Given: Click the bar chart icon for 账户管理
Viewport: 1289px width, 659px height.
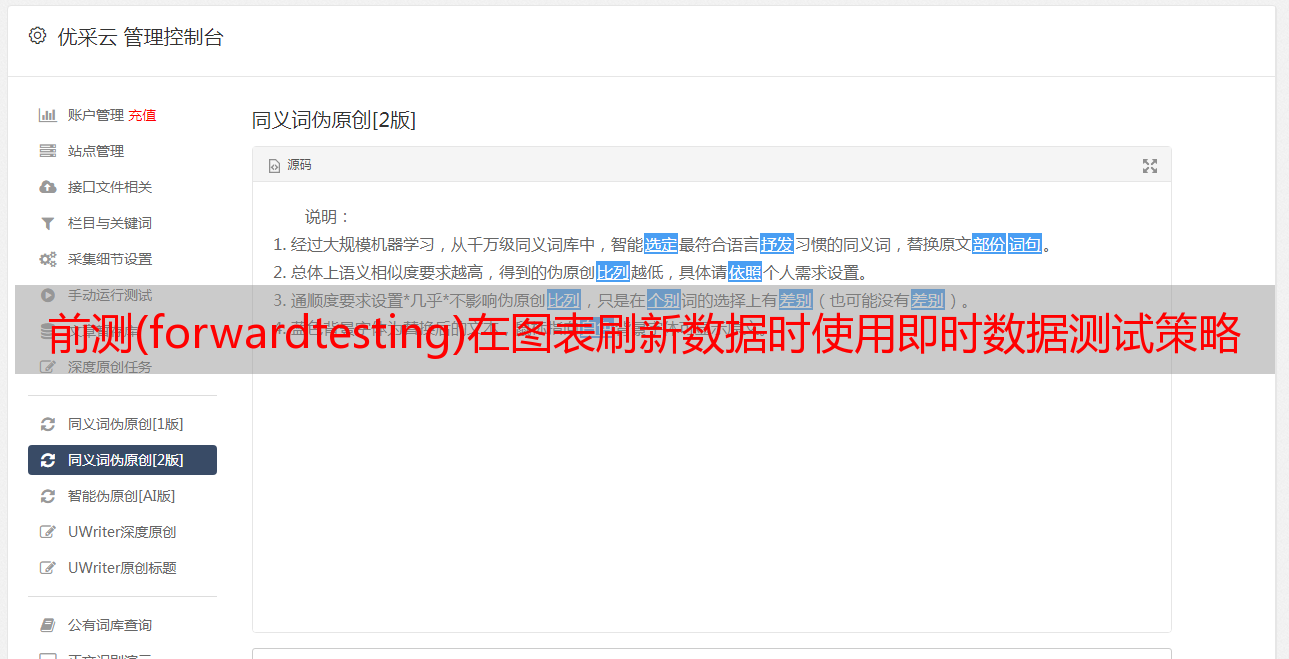Looking at the screenshot, I should pos(47,115).
